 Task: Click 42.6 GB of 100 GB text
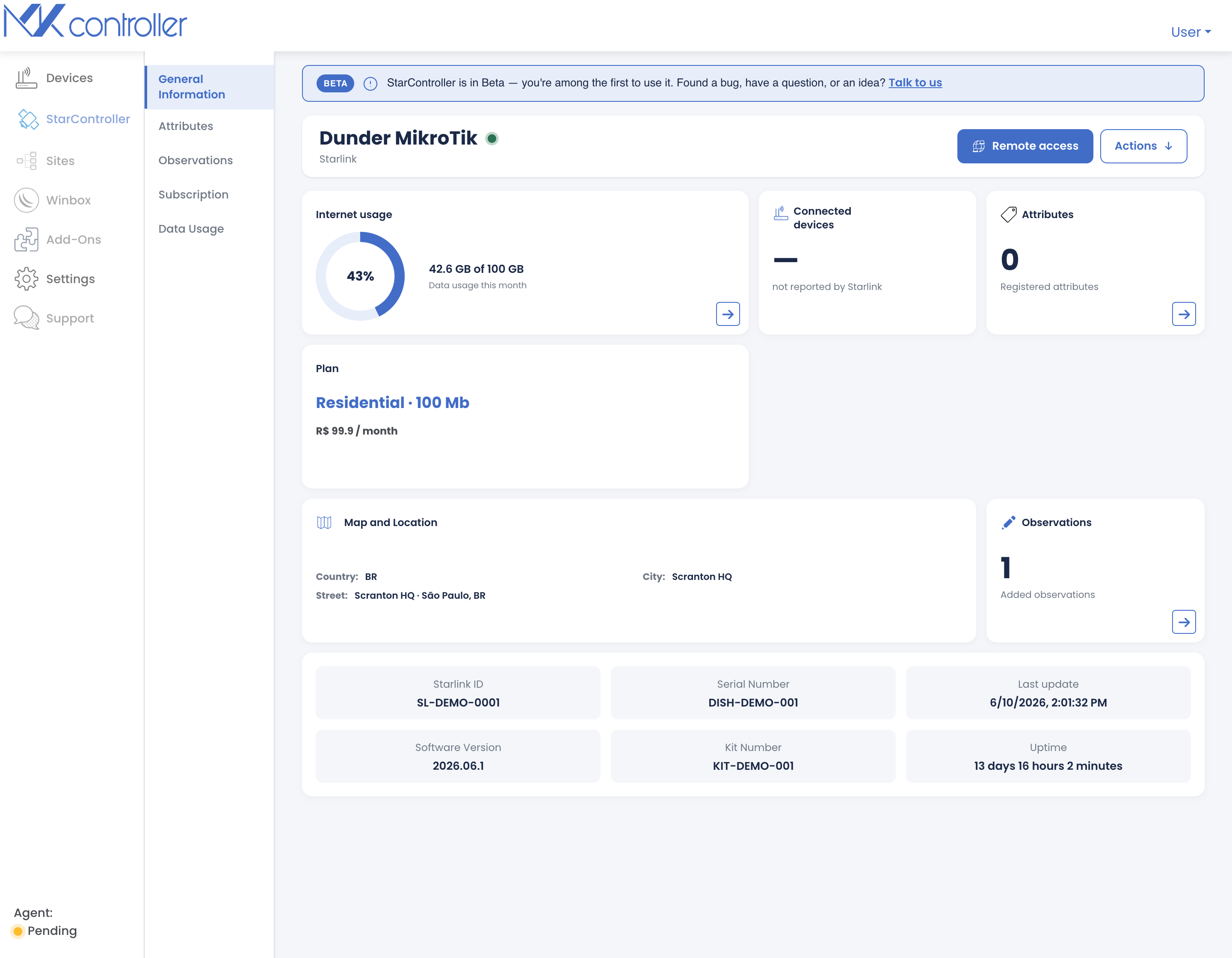pyautogui.click(x=476, y=269)
